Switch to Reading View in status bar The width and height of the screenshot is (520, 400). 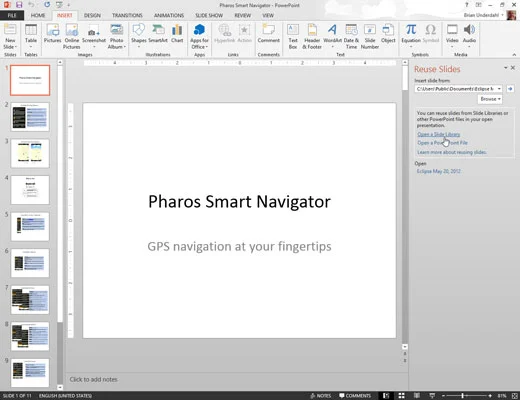(417, 395)
